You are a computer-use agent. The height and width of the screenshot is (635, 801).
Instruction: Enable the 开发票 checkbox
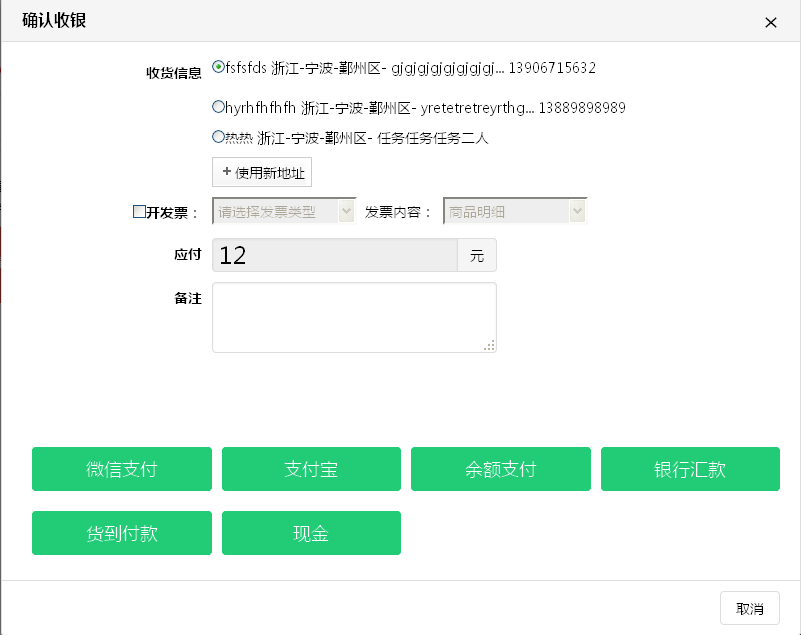coord(139,212)
